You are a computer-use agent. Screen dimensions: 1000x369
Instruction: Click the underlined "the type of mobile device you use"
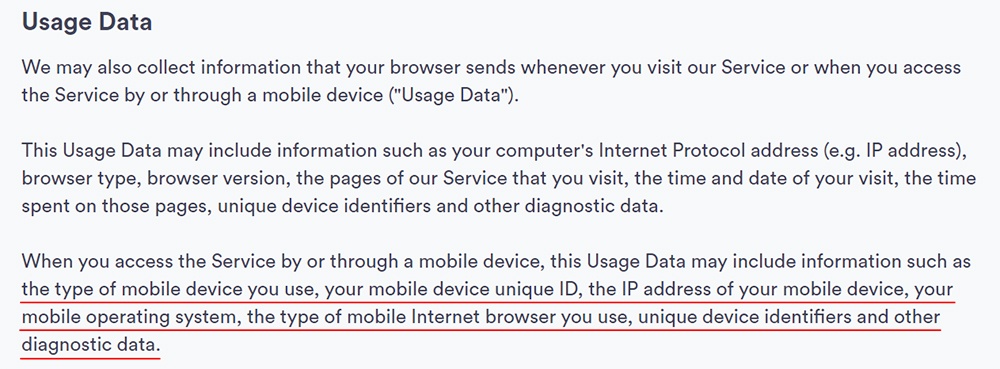pyautogui.click(x=168, y=290)
